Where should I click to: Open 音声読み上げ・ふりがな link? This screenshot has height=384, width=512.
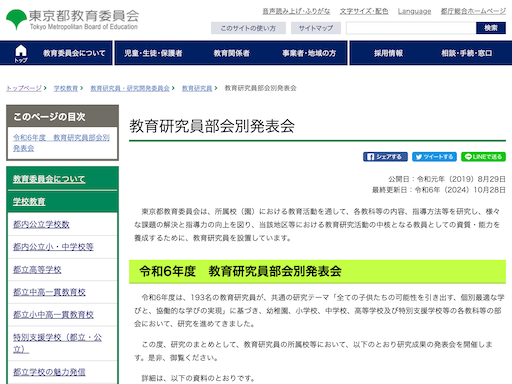point(296,11)
